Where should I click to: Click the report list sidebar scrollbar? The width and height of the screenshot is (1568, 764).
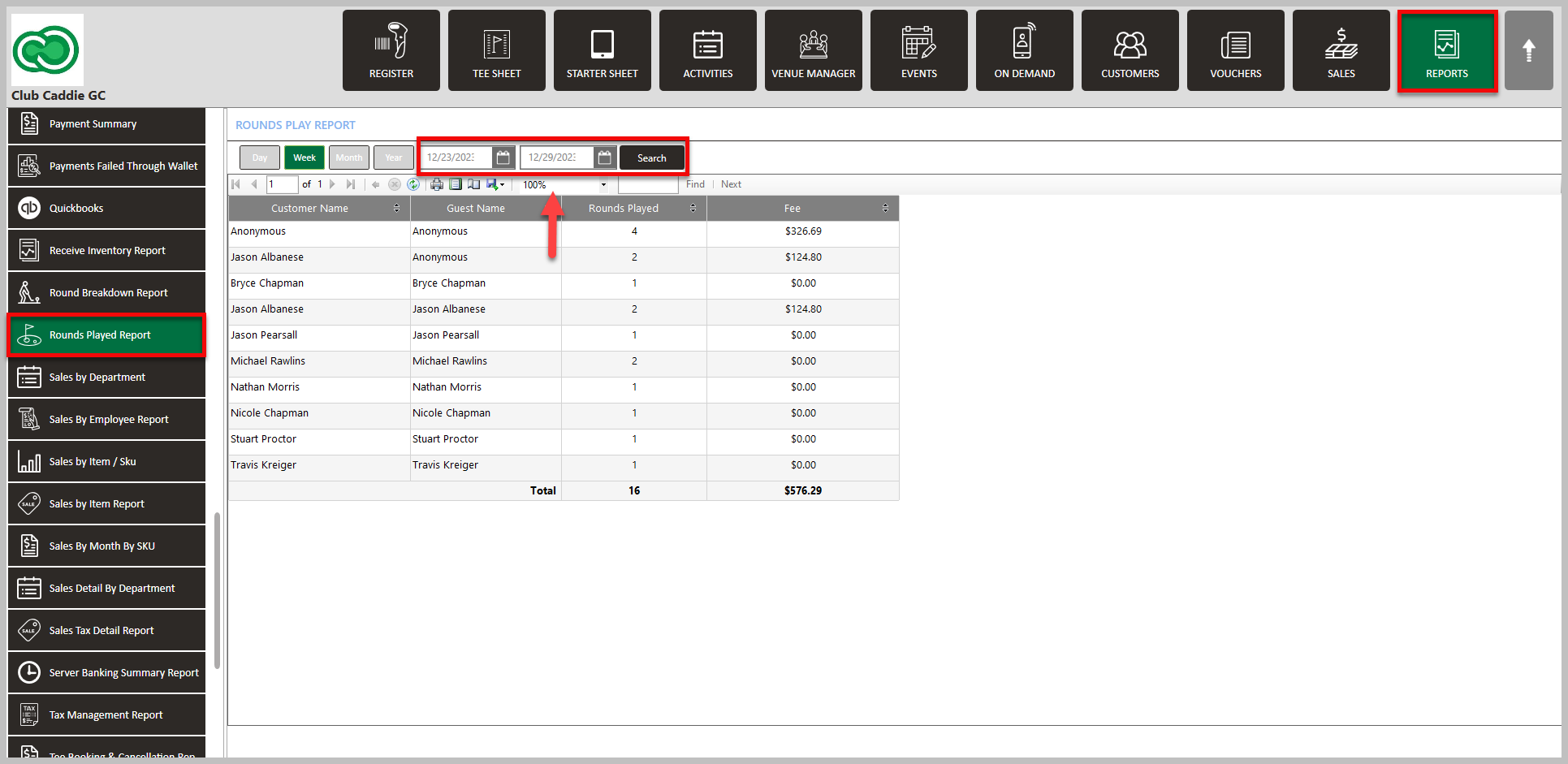218,590
